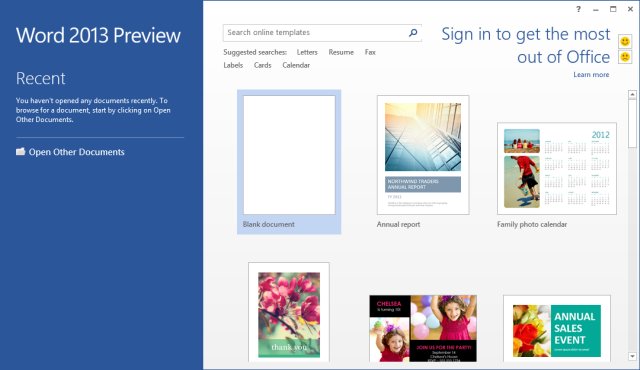Maximize the Word window

(613, 9)
